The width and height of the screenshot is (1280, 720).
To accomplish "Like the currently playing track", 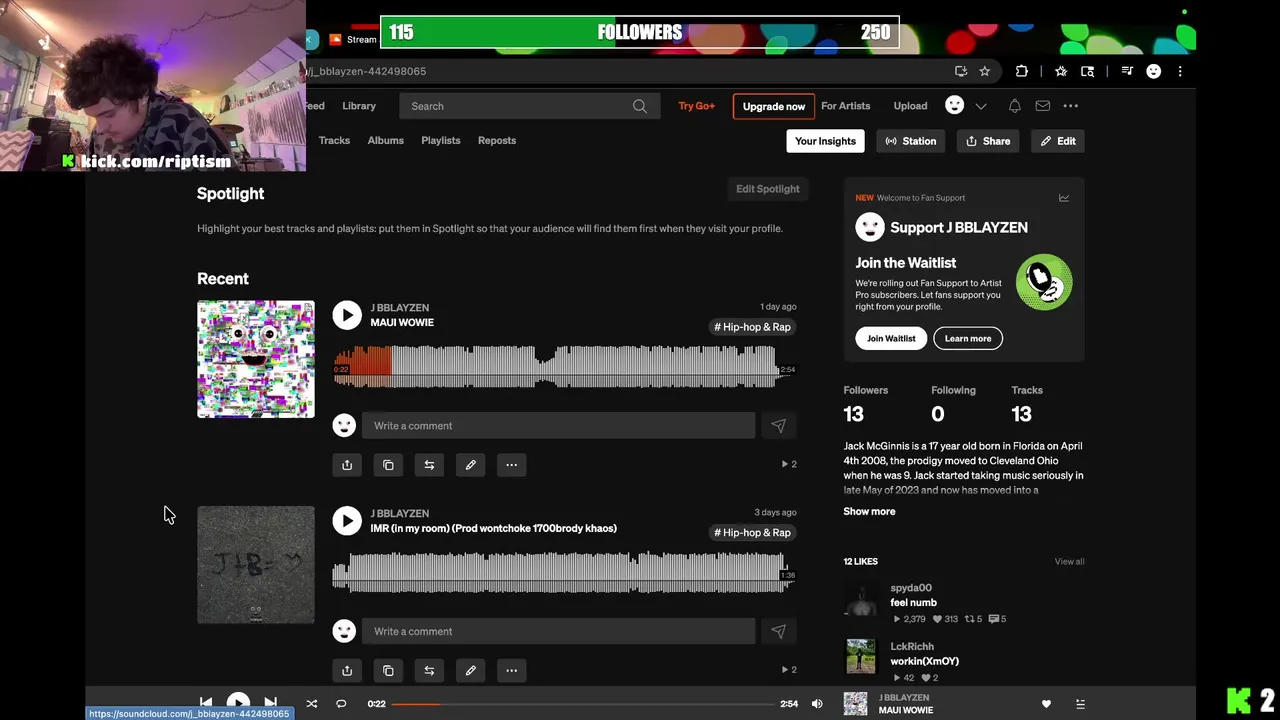I will point(1046,704).
